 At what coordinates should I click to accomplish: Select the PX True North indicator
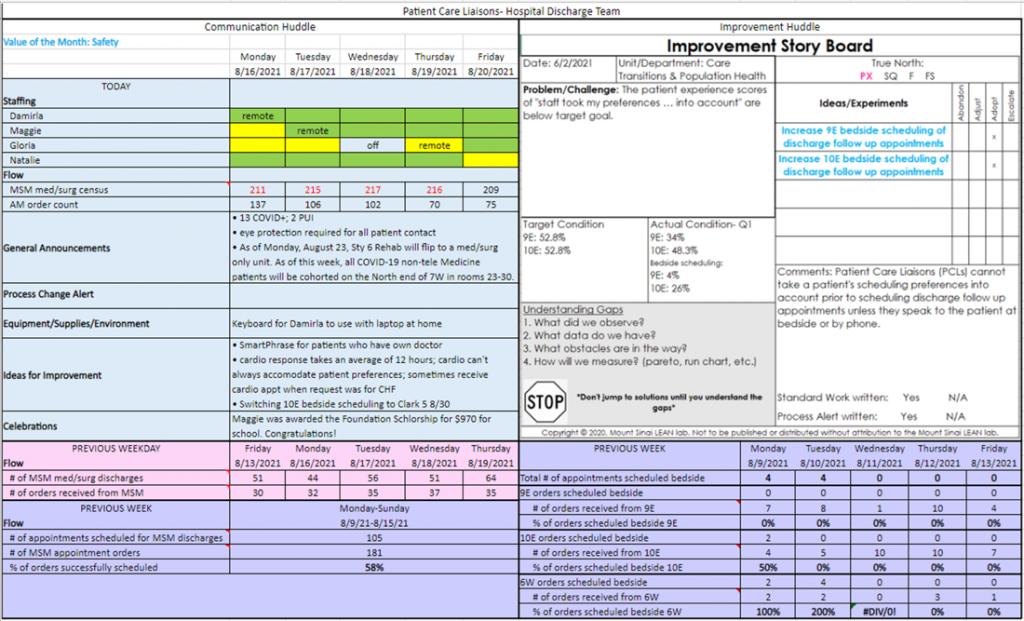click(x=866, y=76)
